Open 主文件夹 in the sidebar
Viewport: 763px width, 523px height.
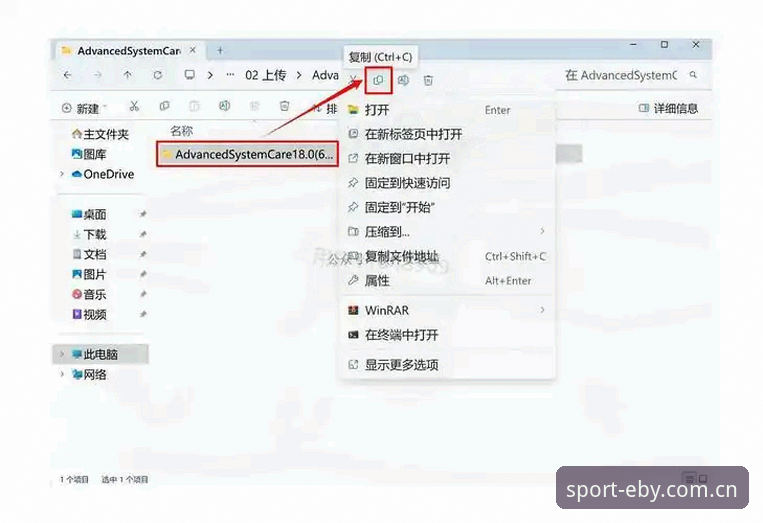click(100, 134)
